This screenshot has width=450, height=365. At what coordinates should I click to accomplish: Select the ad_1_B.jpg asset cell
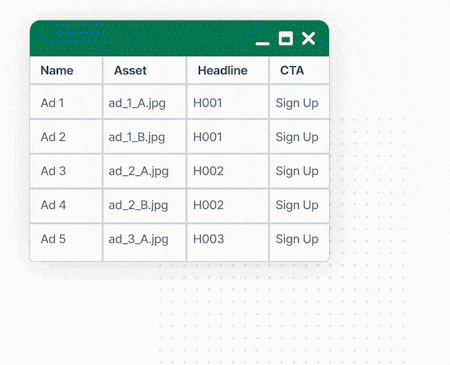click(x=145, y=137)
